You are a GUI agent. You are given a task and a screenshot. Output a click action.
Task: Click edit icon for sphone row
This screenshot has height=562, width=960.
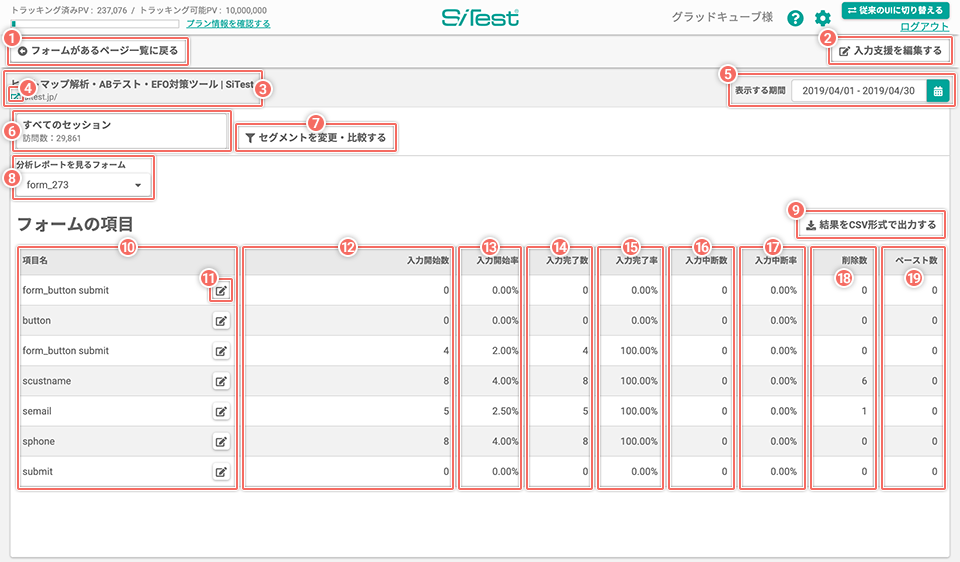point(221,441)
